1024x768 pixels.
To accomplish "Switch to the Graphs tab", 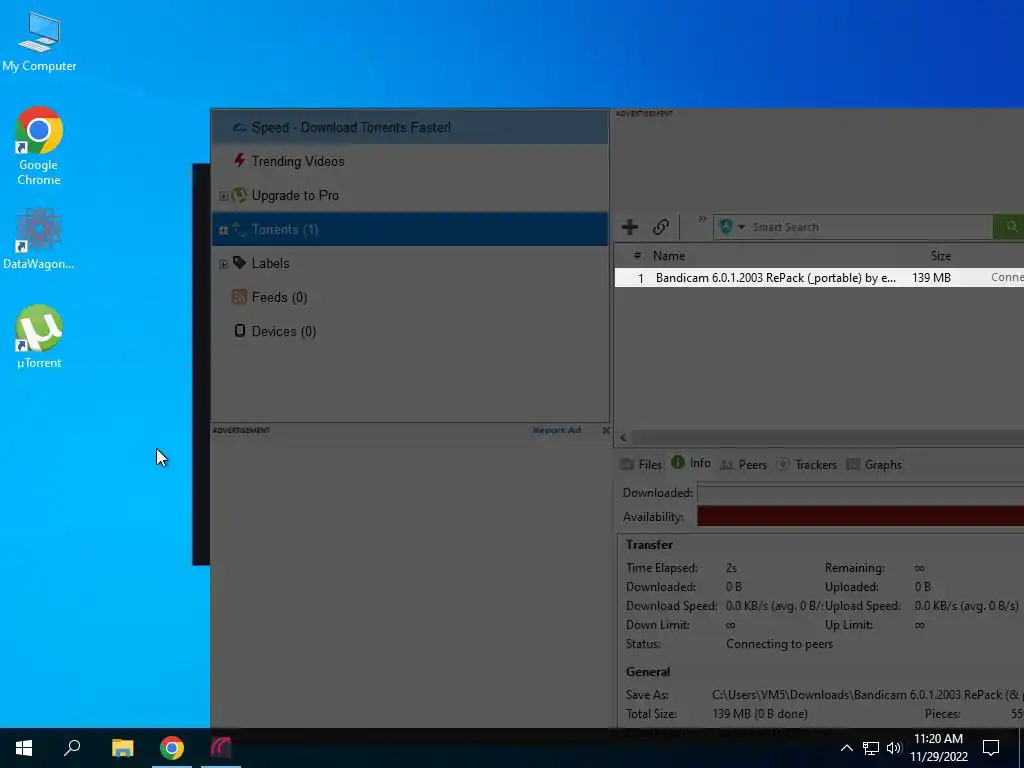I will 874,464.
